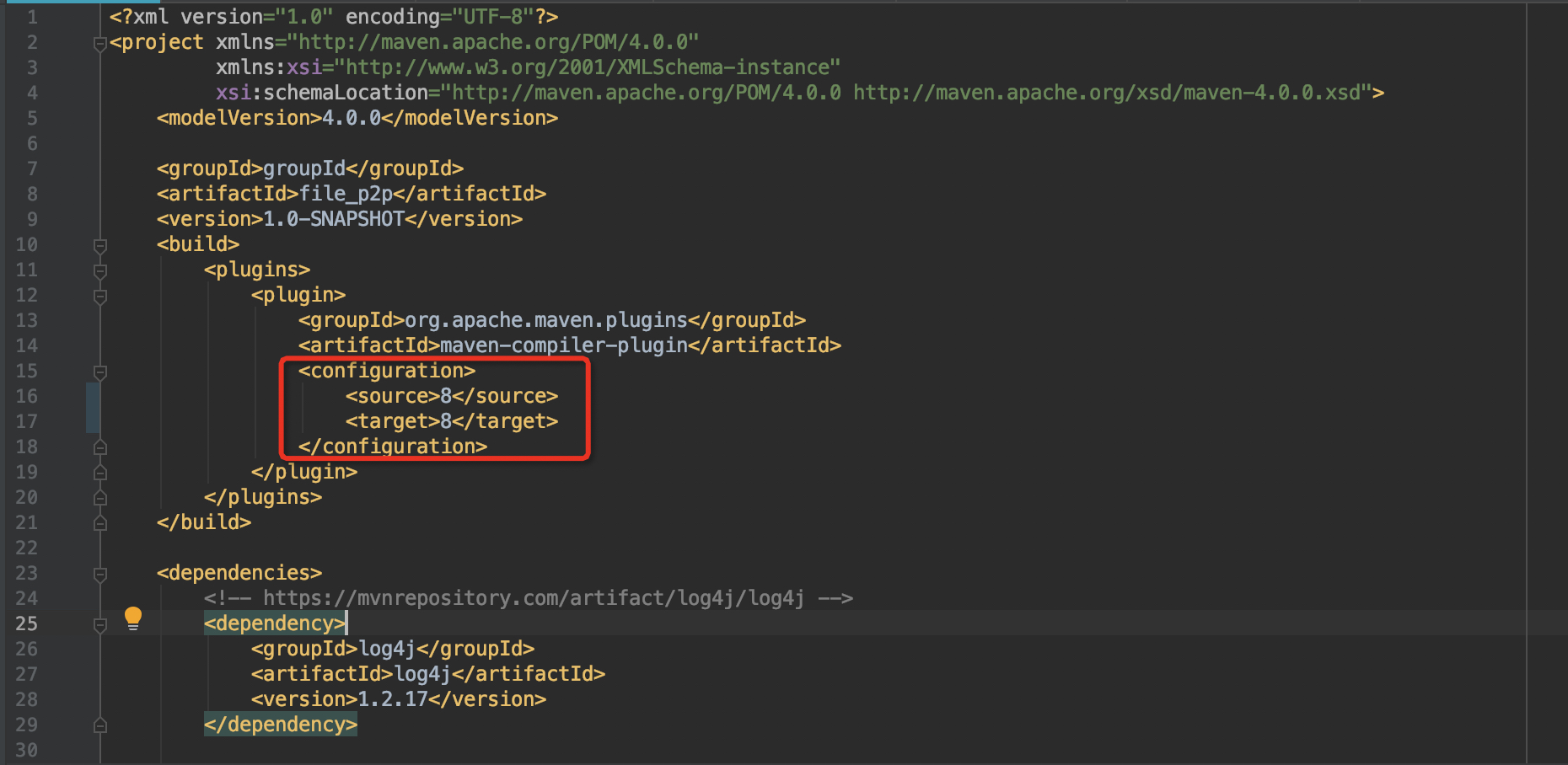The image size is (1568, 765).
Task: Place cursor in <source>8</source> line
Action: click(452, 396)
